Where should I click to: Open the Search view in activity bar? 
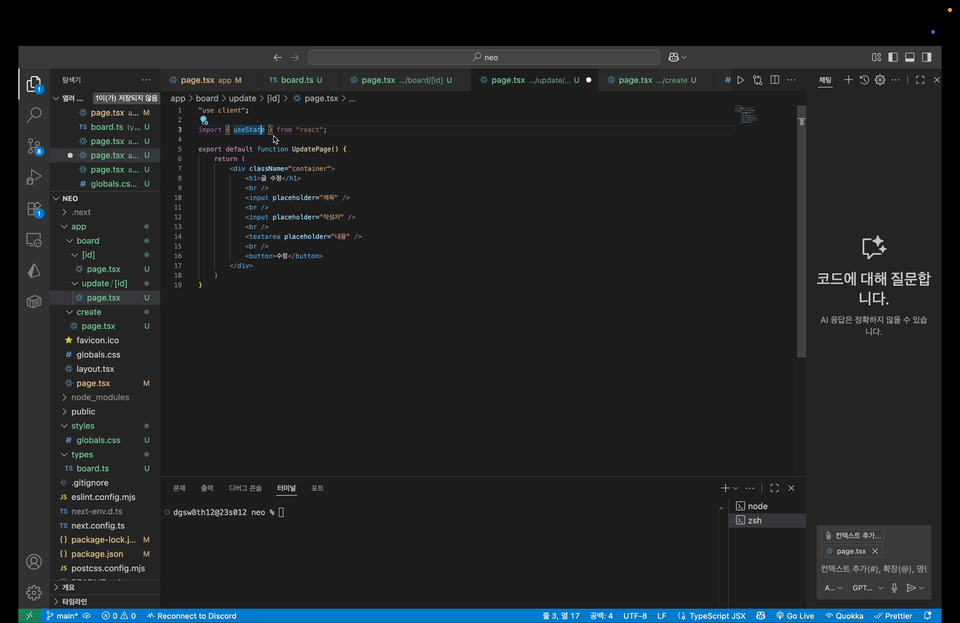pos(34,114)
